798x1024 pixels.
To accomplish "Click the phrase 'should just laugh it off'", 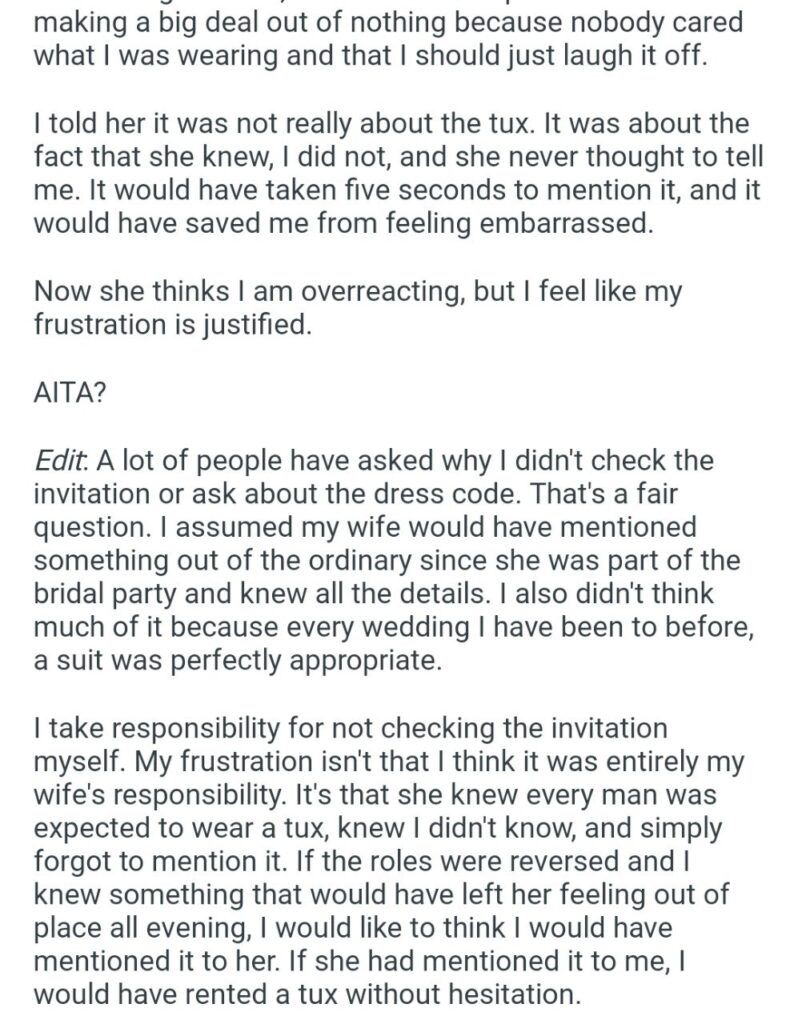I will (x=561, y=56).
